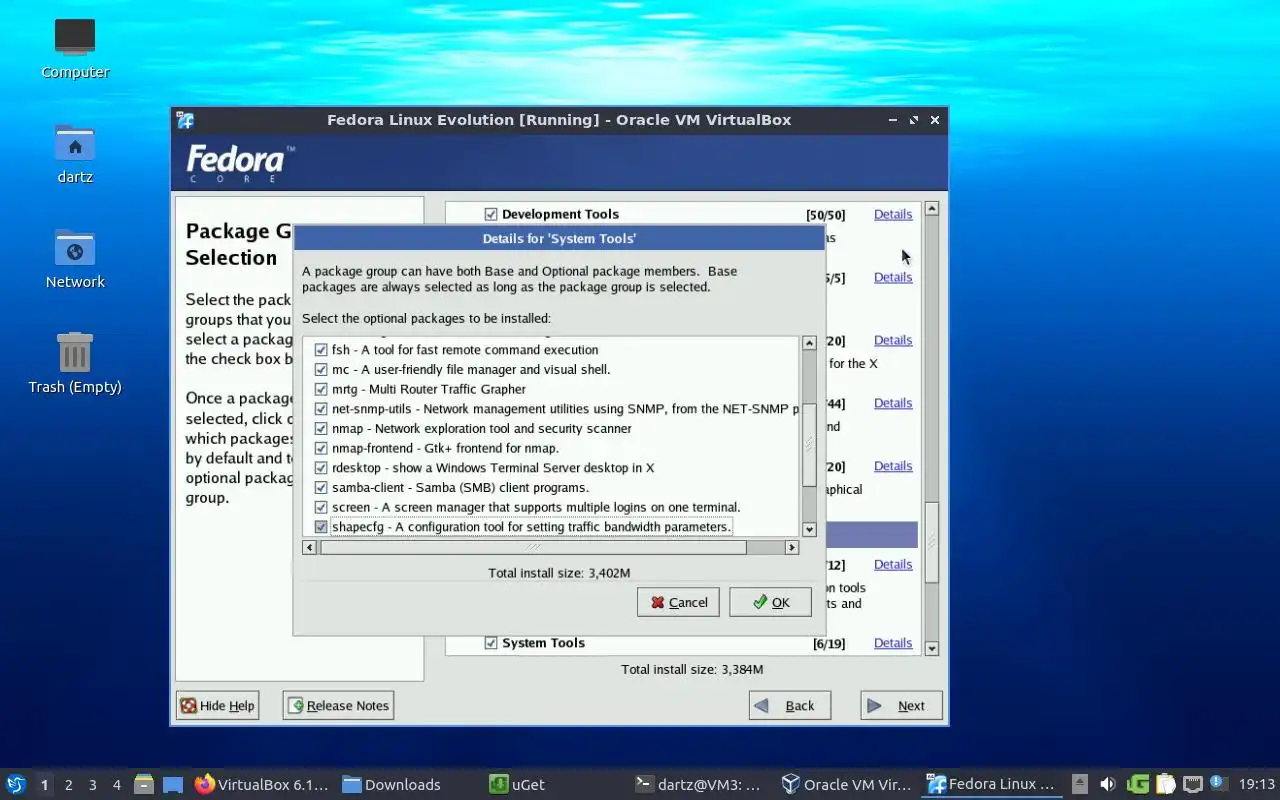Switch to Oracle VM VirtualBox manager taskbar entry

pyautogui.click(x=846, y=785)
